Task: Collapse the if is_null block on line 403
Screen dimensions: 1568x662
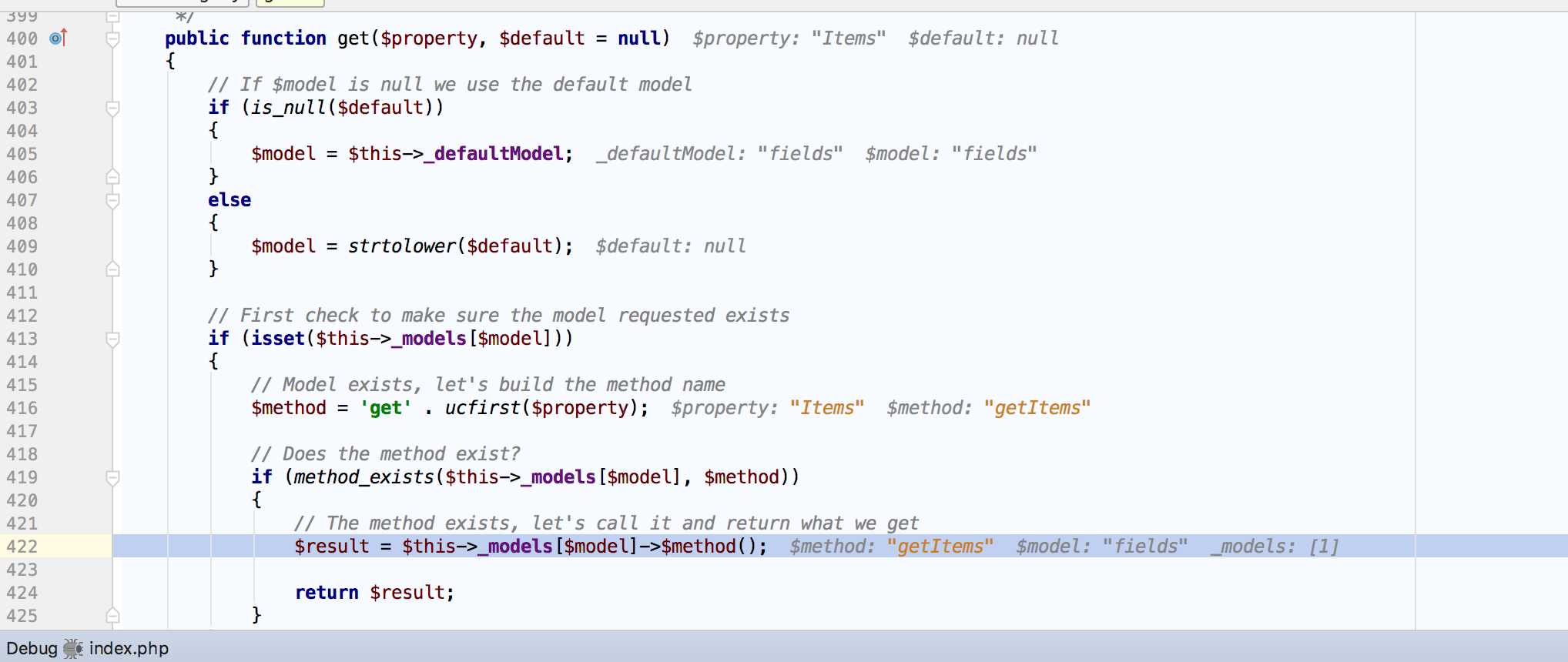Action: 112,108
